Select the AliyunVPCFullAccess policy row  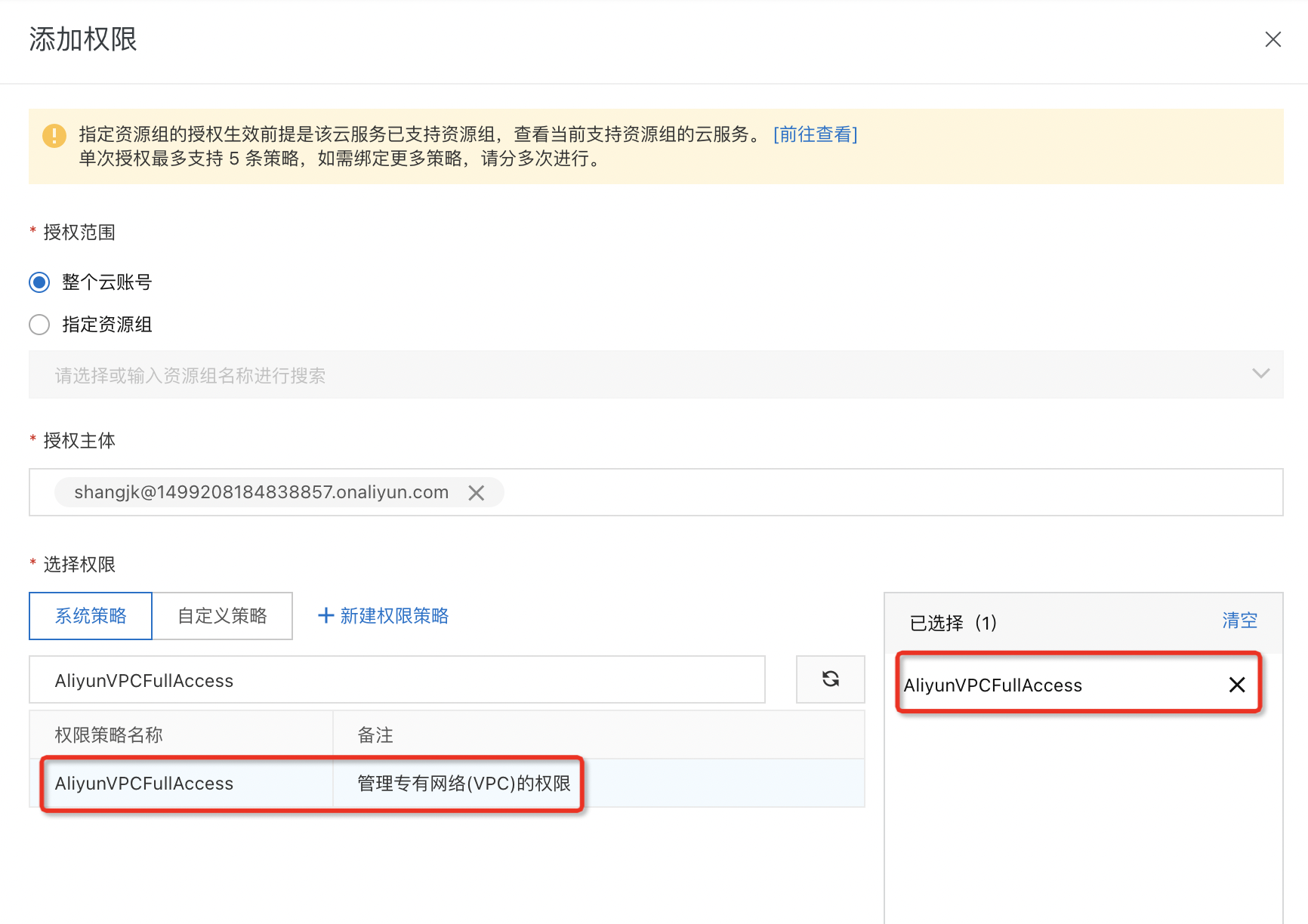447,784
